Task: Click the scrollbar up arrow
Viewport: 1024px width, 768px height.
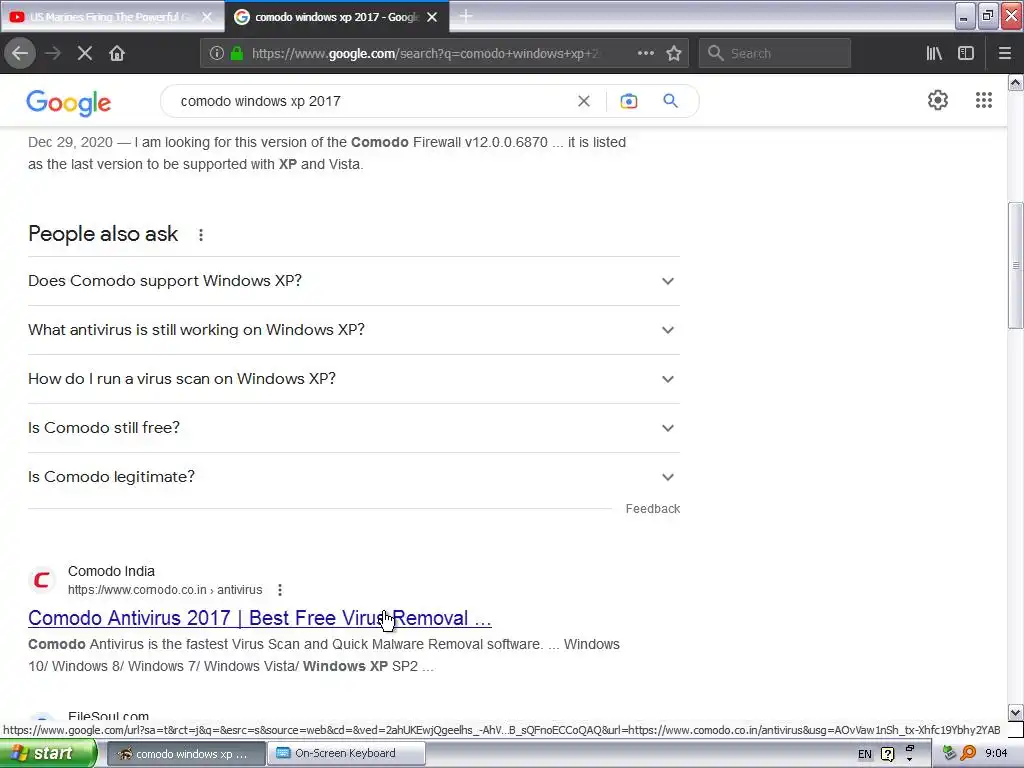Action: (1015, 82)
